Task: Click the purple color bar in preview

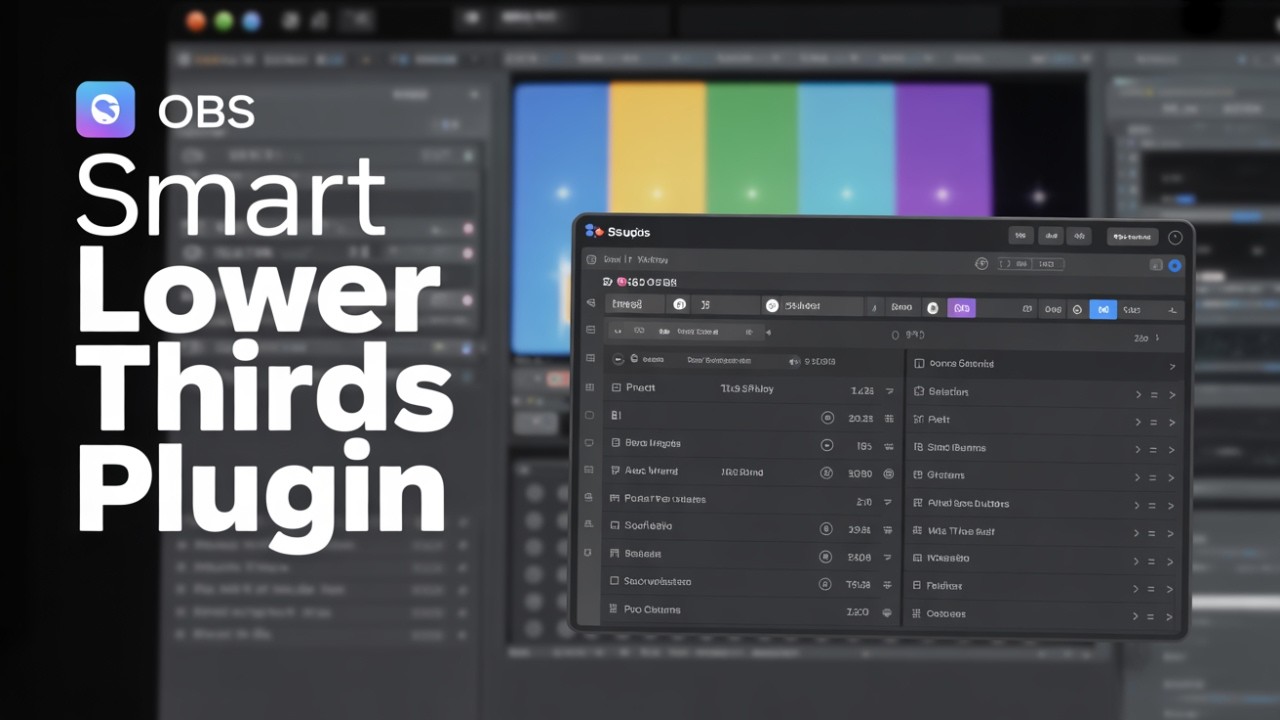Action: tap(943, 150)
